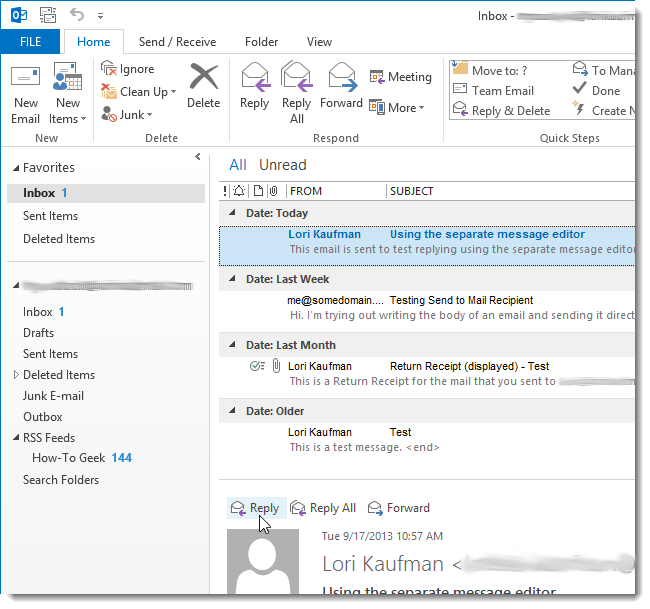Switch to the Send / Receive tab

point(177,42)
